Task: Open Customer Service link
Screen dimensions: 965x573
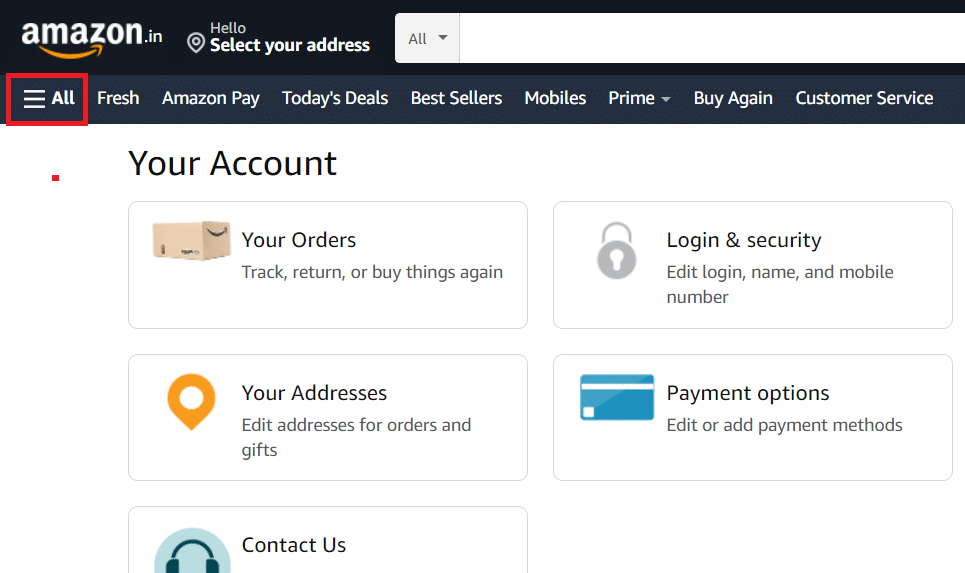Action: pos(864,98)
